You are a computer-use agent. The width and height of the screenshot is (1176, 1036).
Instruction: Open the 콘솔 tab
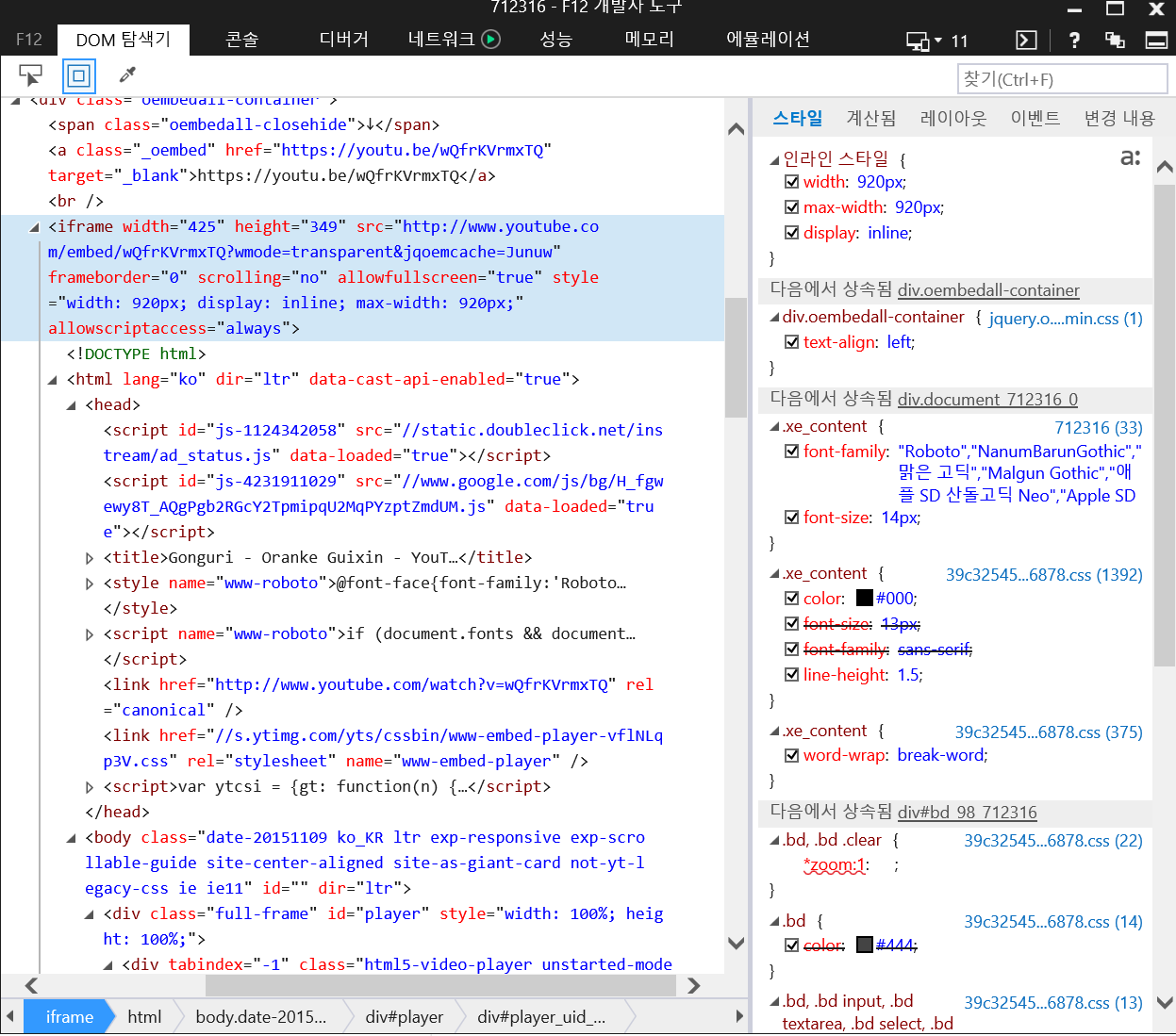[242, 40]
